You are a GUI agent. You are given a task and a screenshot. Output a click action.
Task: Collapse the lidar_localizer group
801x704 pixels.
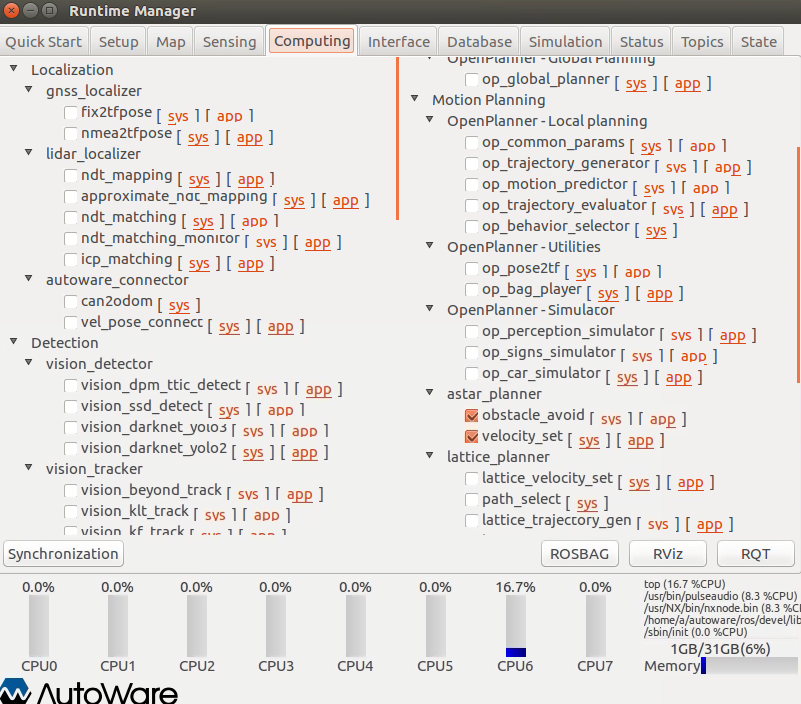tap(29, 152)
